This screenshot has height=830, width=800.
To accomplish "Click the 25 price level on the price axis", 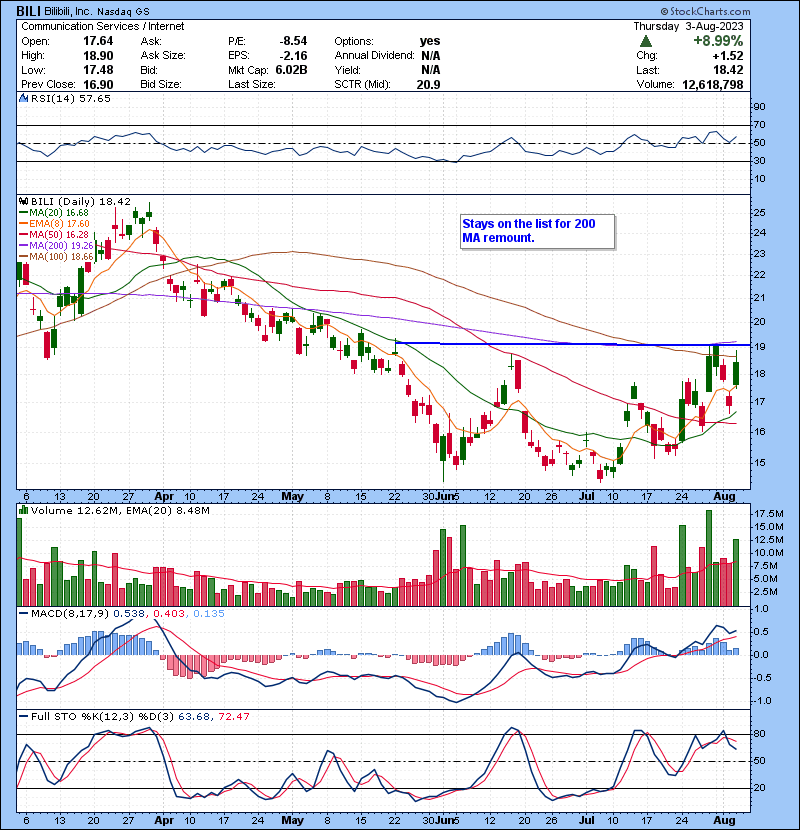I will pyautogui.click(x=759, y=213).
